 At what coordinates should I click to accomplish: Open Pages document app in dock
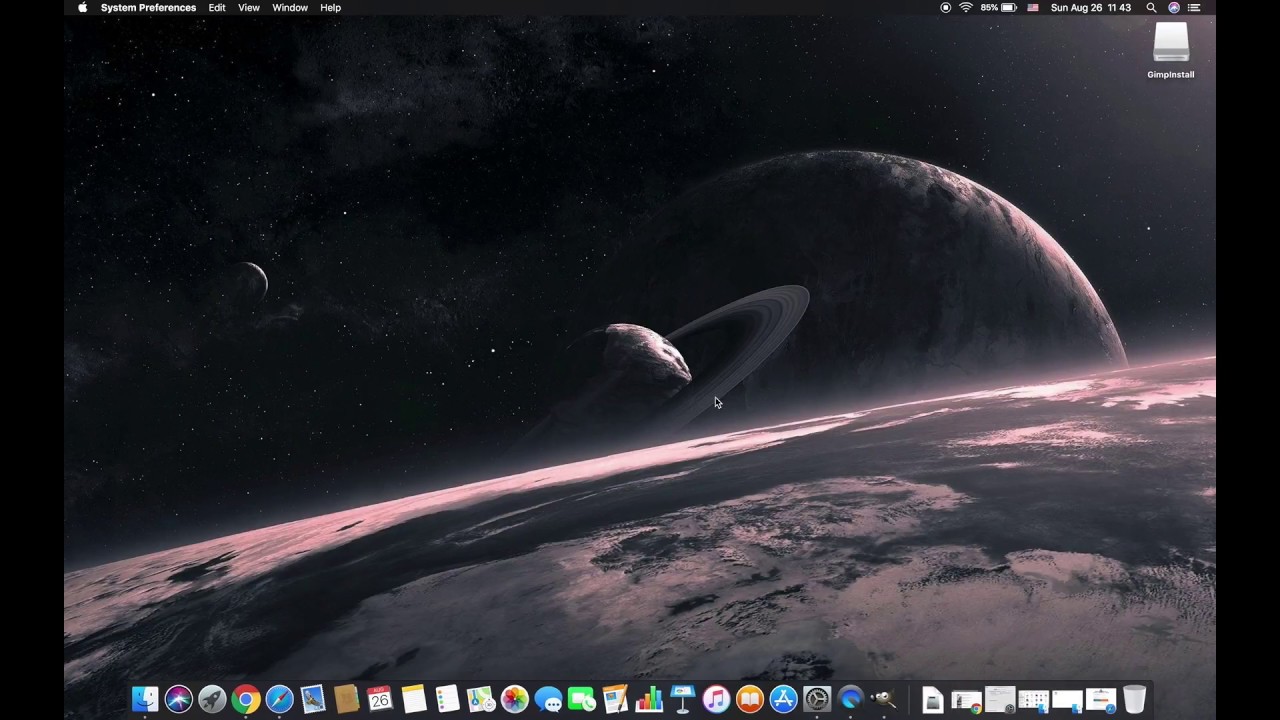[x=615, y=699]
